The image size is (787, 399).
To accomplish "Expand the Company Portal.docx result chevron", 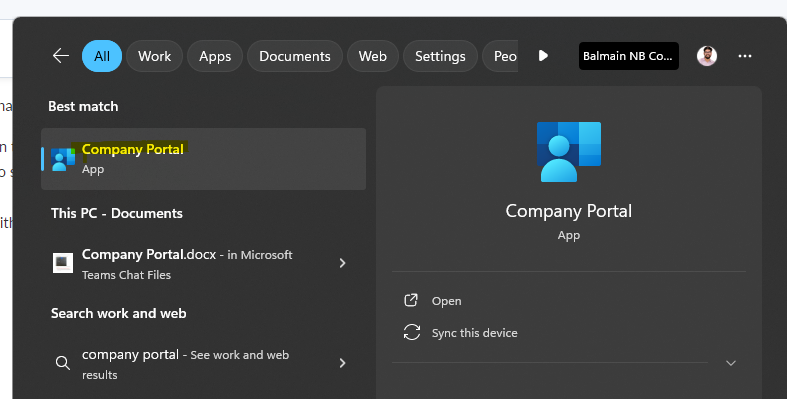I will 342,263.
